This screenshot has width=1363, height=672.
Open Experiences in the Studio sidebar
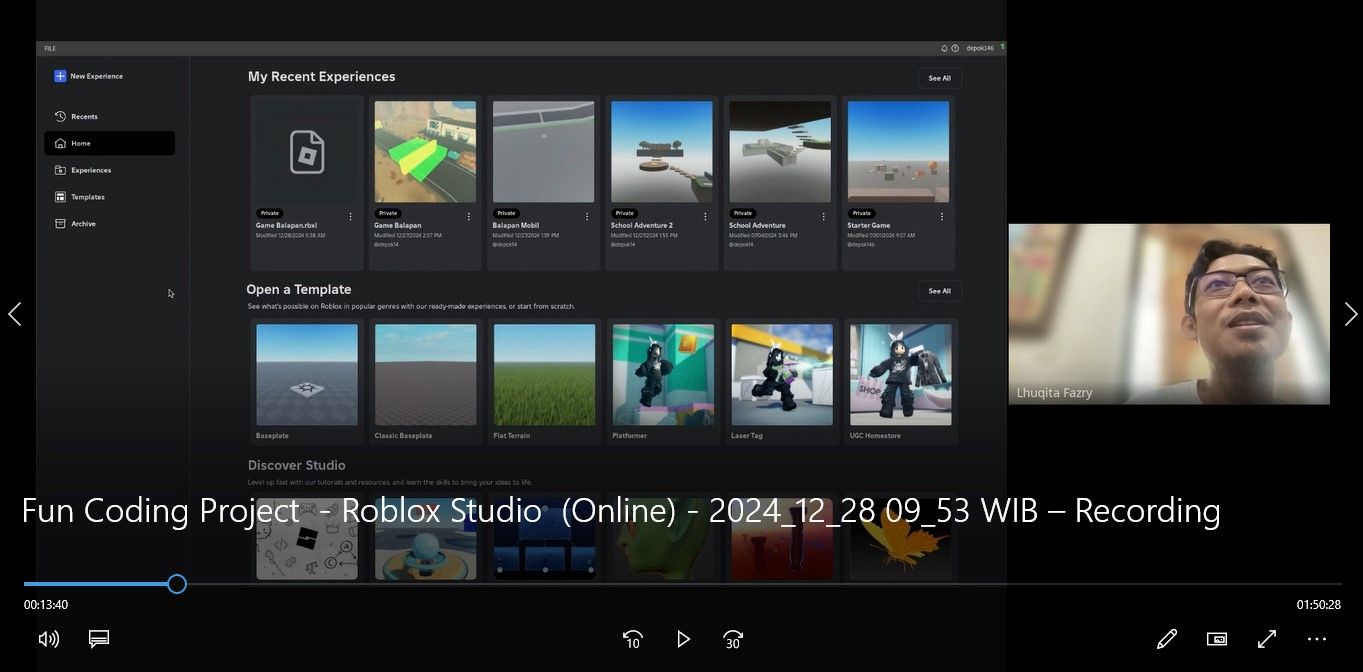click(109, 170)
